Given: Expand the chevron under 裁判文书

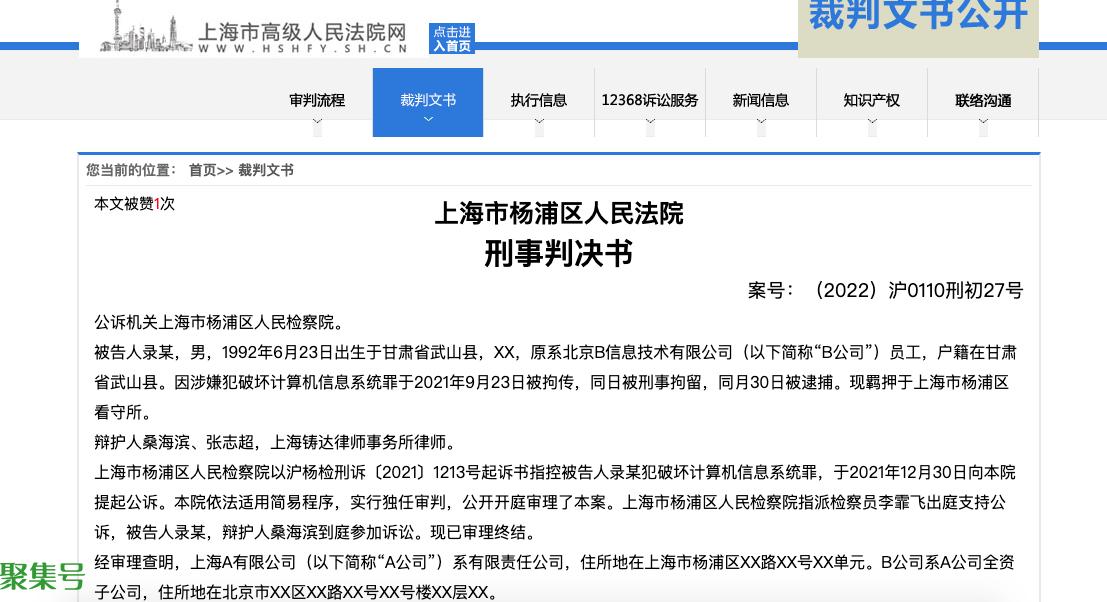Looking at the screenshot, I should [x=428, y=120].
